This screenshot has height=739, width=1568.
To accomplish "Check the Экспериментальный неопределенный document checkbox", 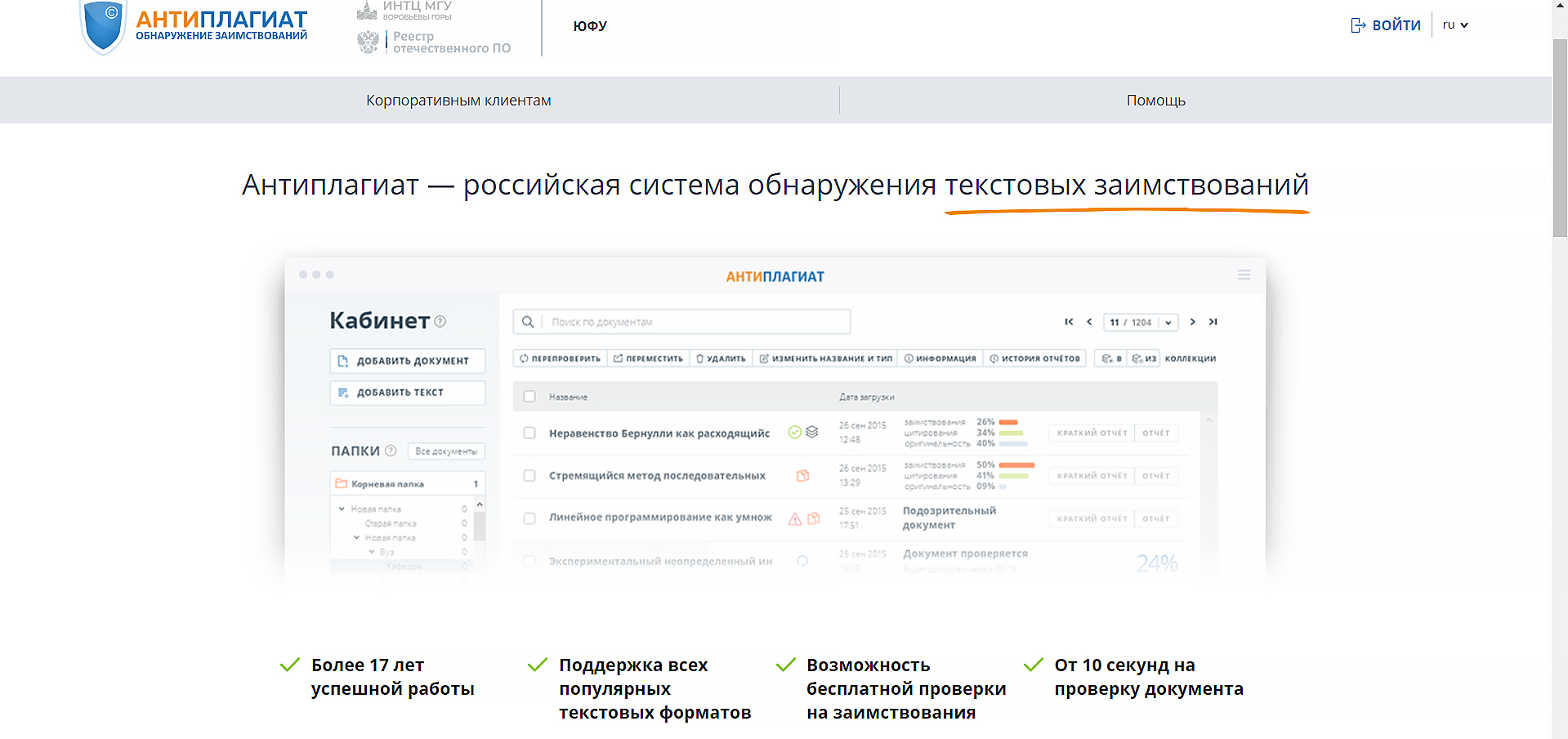I will pos(529,562).
